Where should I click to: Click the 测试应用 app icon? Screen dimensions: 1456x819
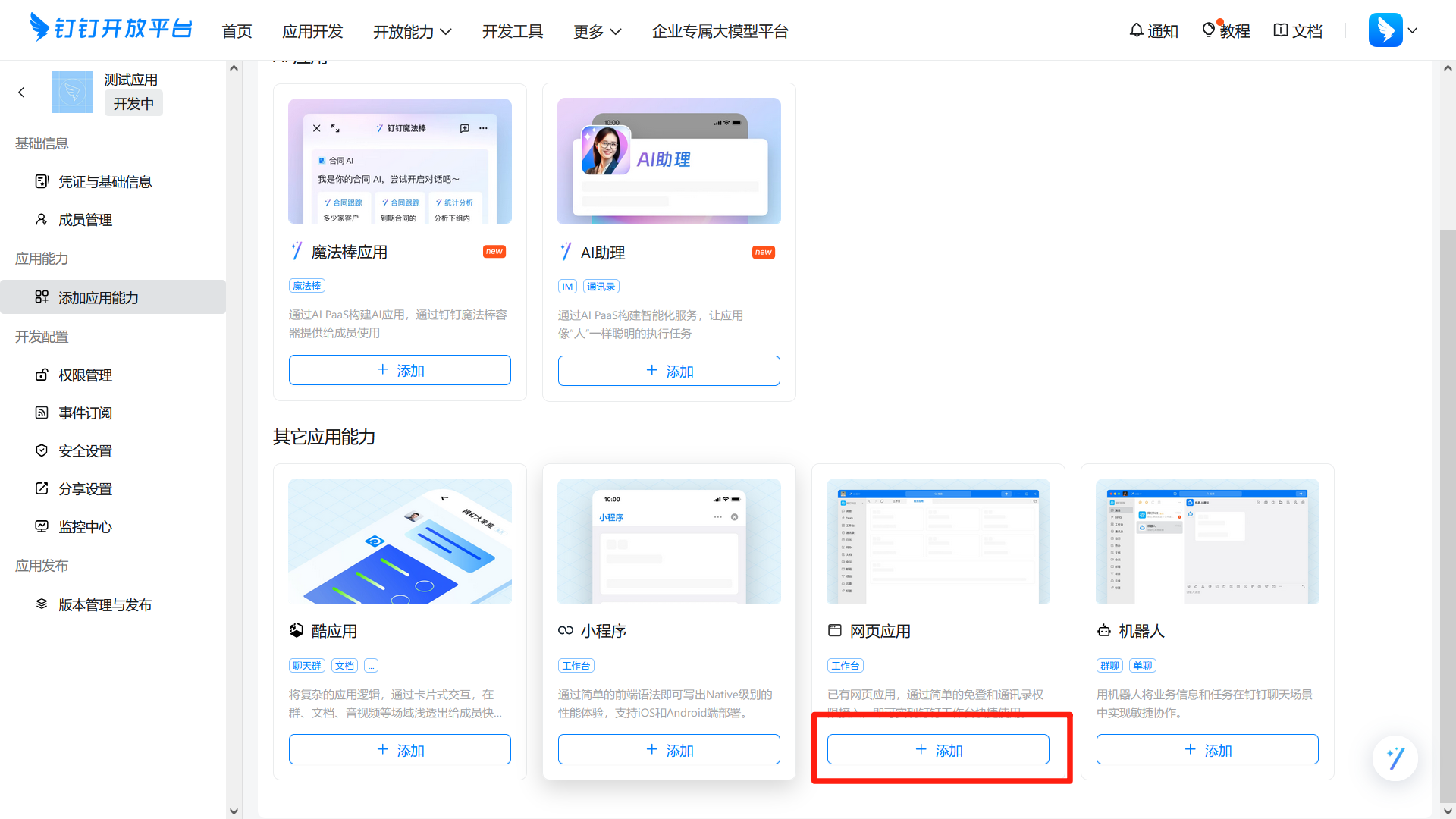click(x=72, y=92)
